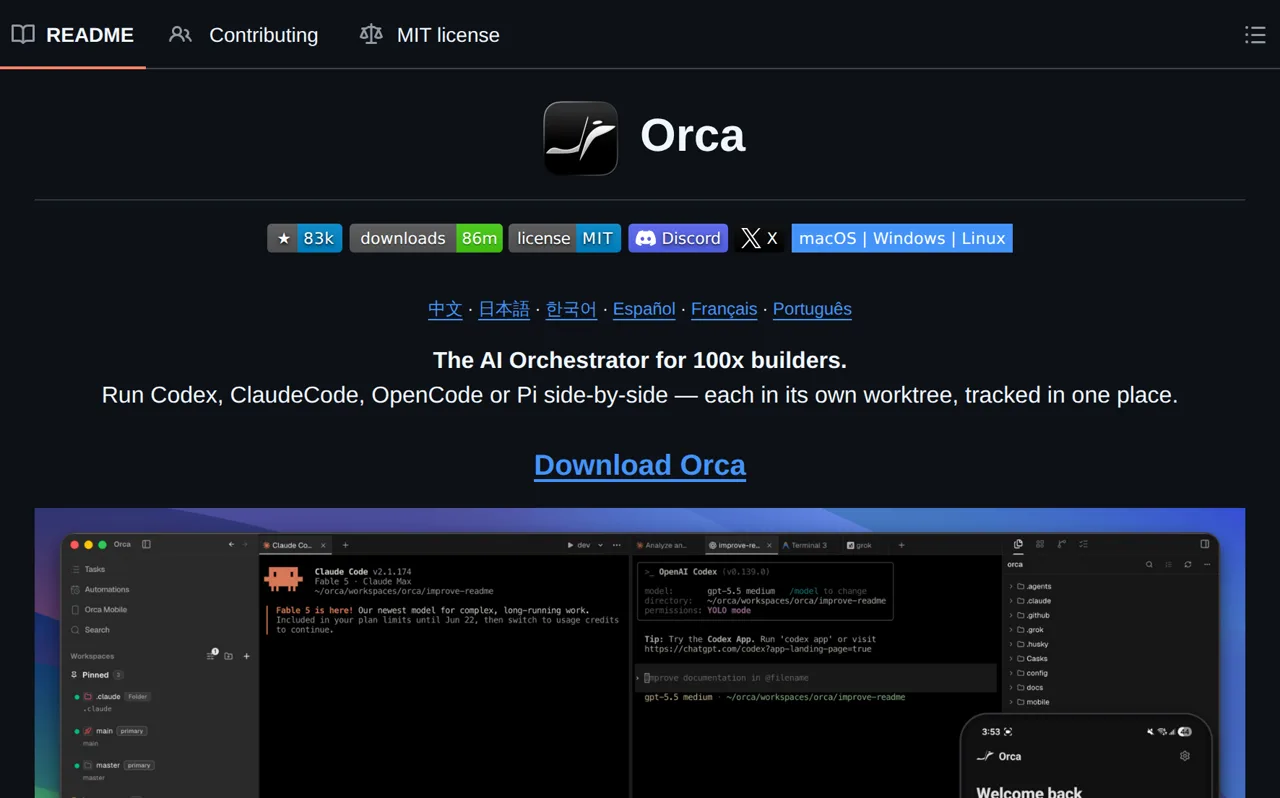Open the 한국어 translation link
Viewport: 1280px width, 798px height.
coord(571,309)
